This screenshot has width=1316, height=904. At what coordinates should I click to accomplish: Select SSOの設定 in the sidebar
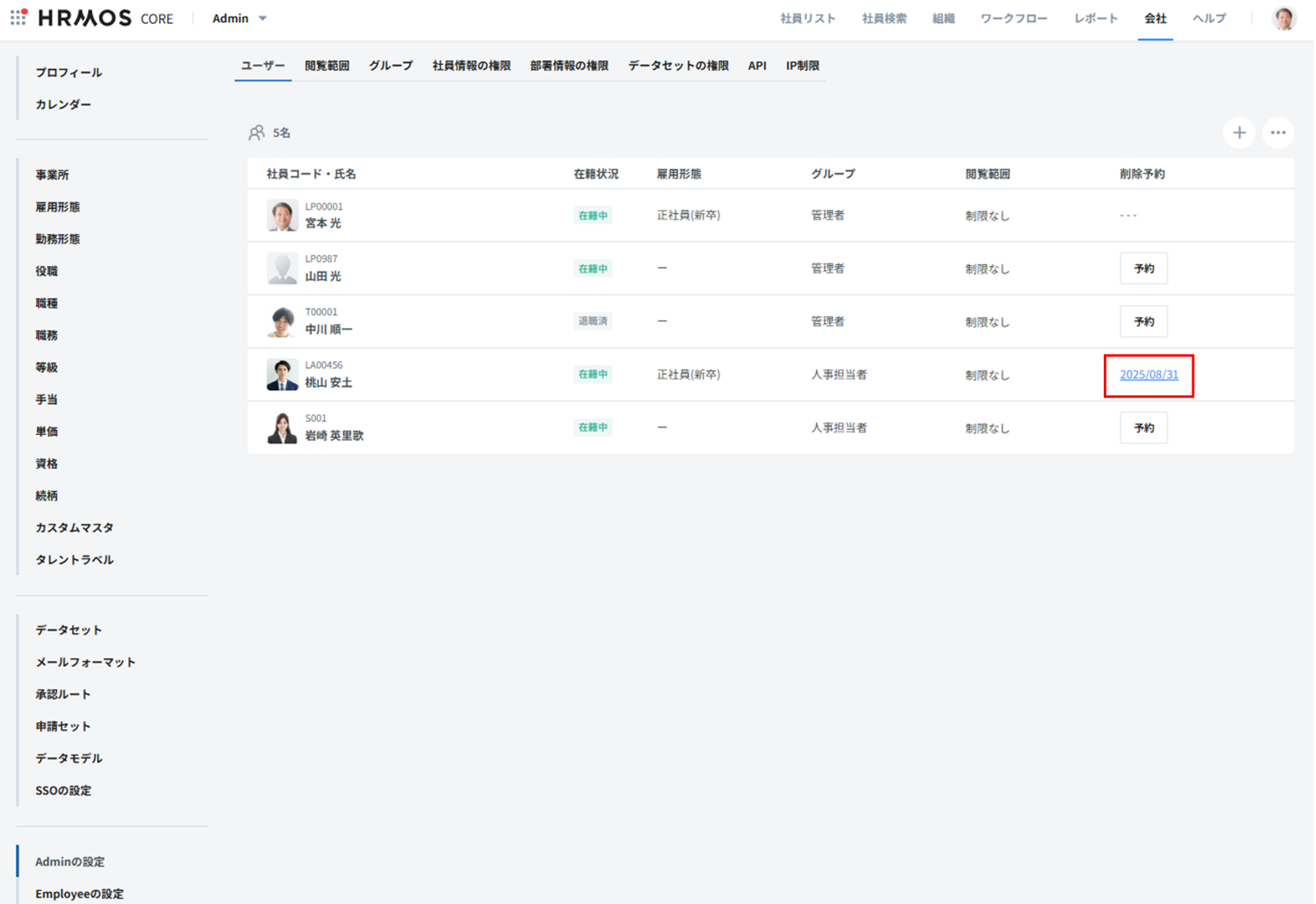63,790
